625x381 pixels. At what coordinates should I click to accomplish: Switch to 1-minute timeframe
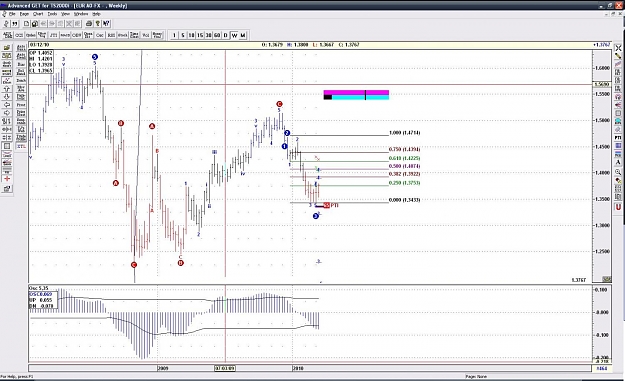174,35
